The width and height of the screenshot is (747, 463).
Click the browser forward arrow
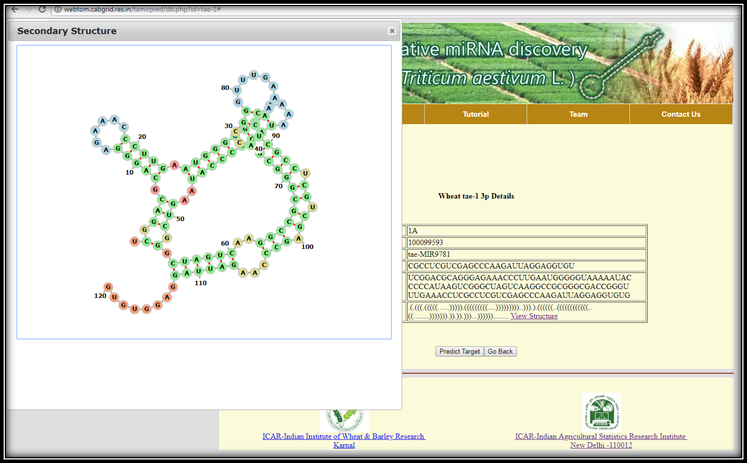28,8
